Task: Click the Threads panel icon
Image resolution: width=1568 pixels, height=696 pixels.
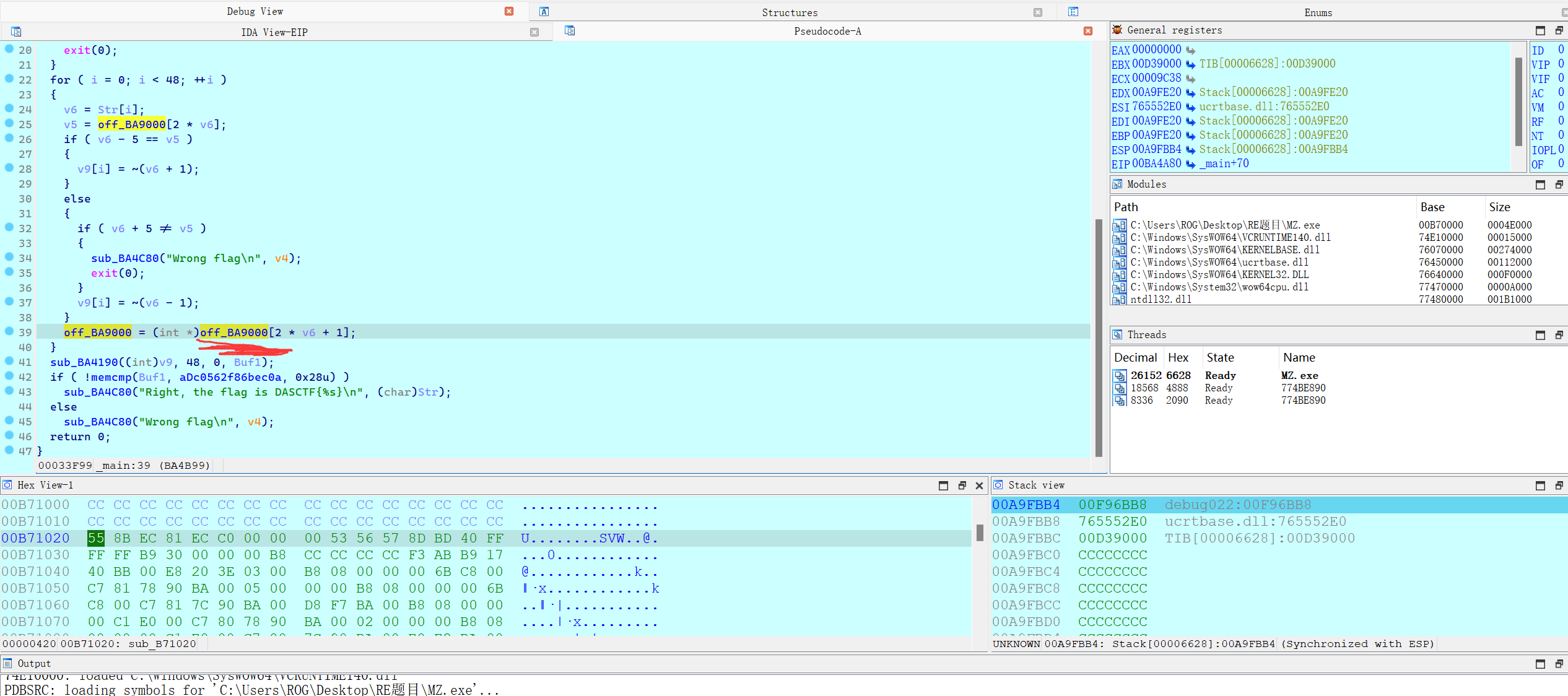Action: (1117, 334)
